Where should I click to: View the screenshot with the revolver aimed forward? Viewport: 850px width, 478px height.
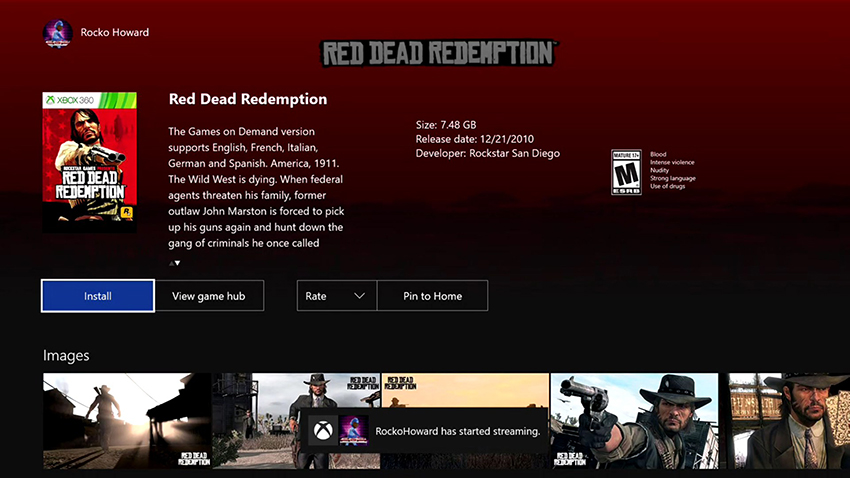[634, 420]
